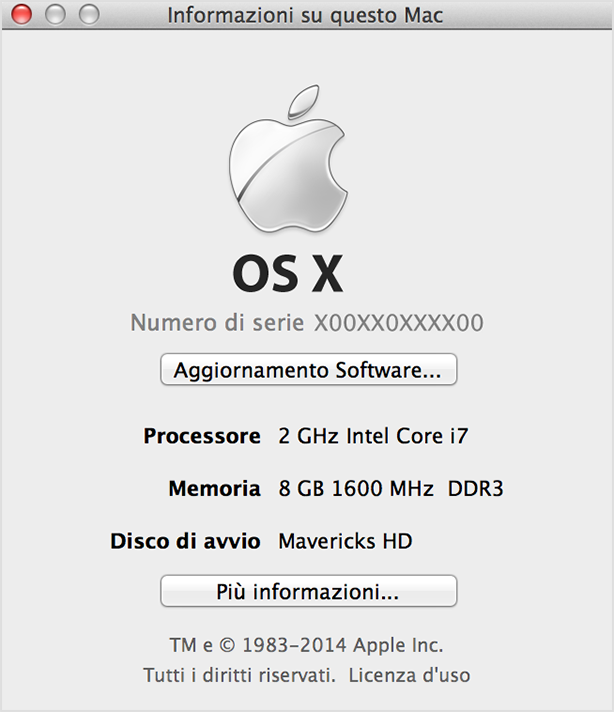Click the large OS X heading
The height and width of the screenshot is (712, 614).
pyautogui.click(x=288, y=274)
